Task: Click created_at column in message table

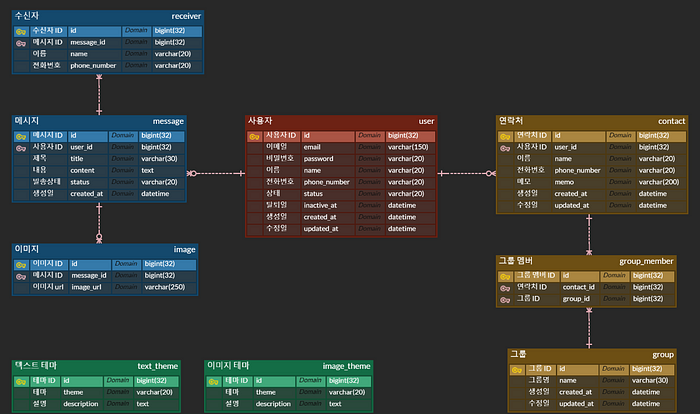Action: tap(86, 194)
